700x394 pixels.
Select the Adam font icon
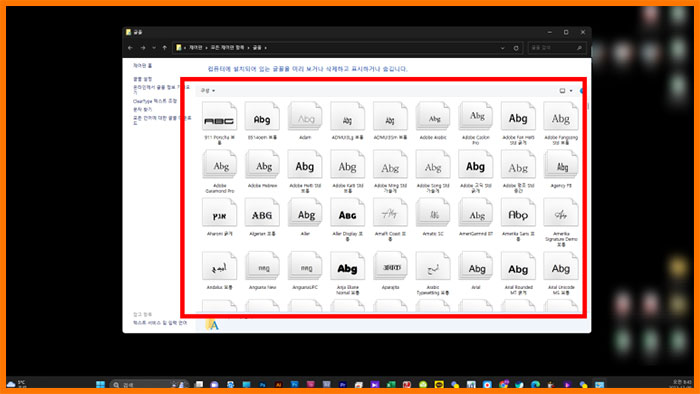(305, 117)
